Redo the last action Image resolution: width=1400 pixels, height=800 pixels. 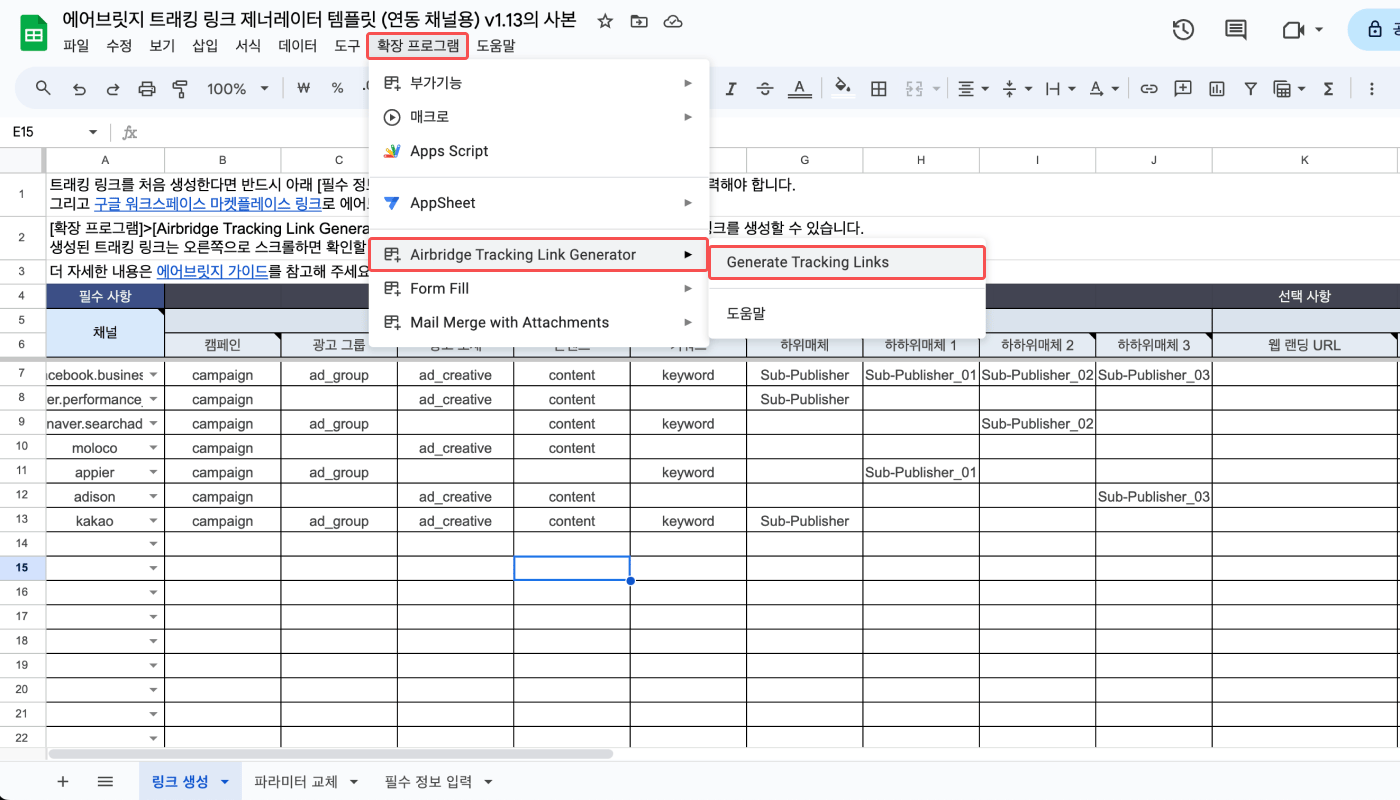click(x=113, y=89)
